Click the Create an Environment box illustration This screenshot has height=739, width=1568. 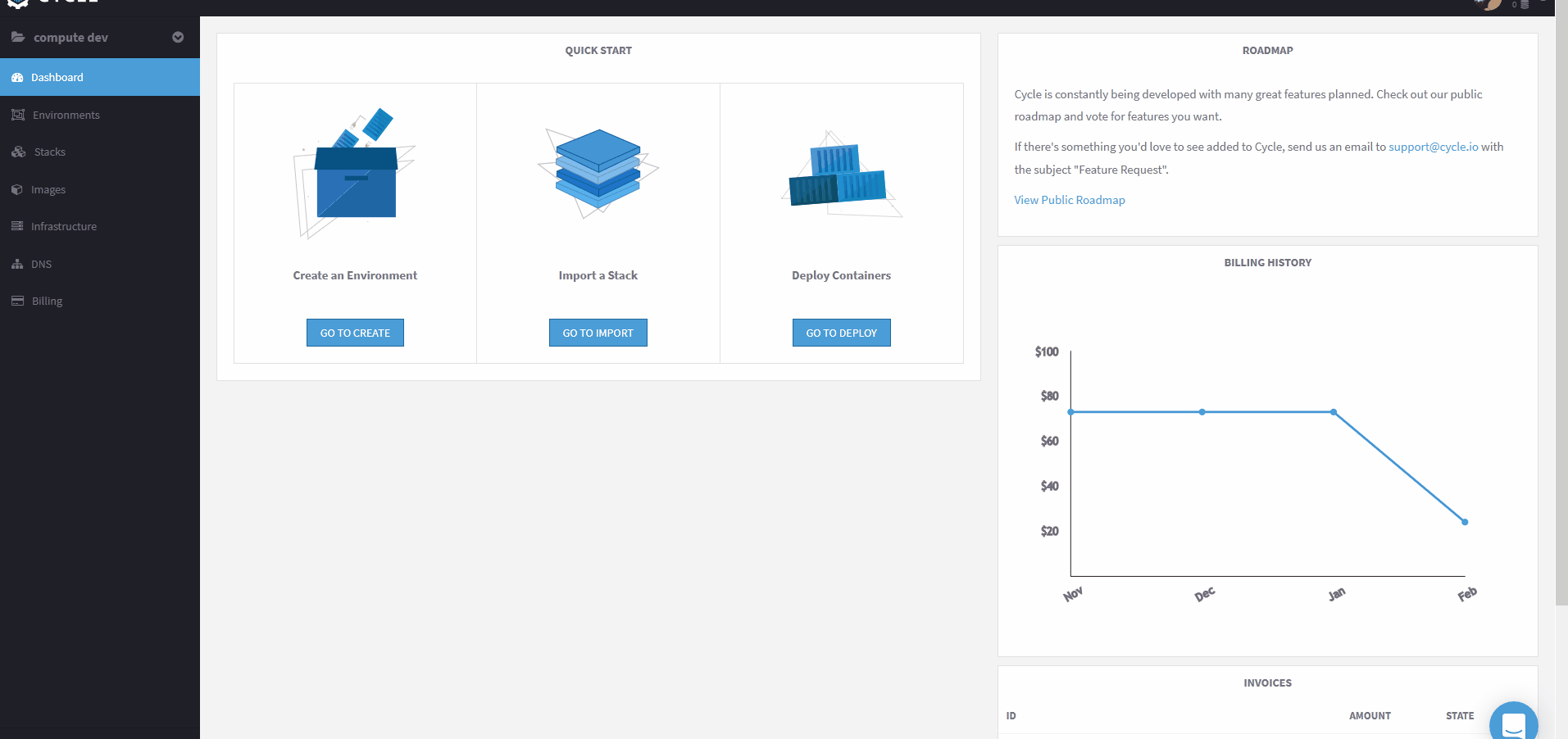click(x=355, y=173)
